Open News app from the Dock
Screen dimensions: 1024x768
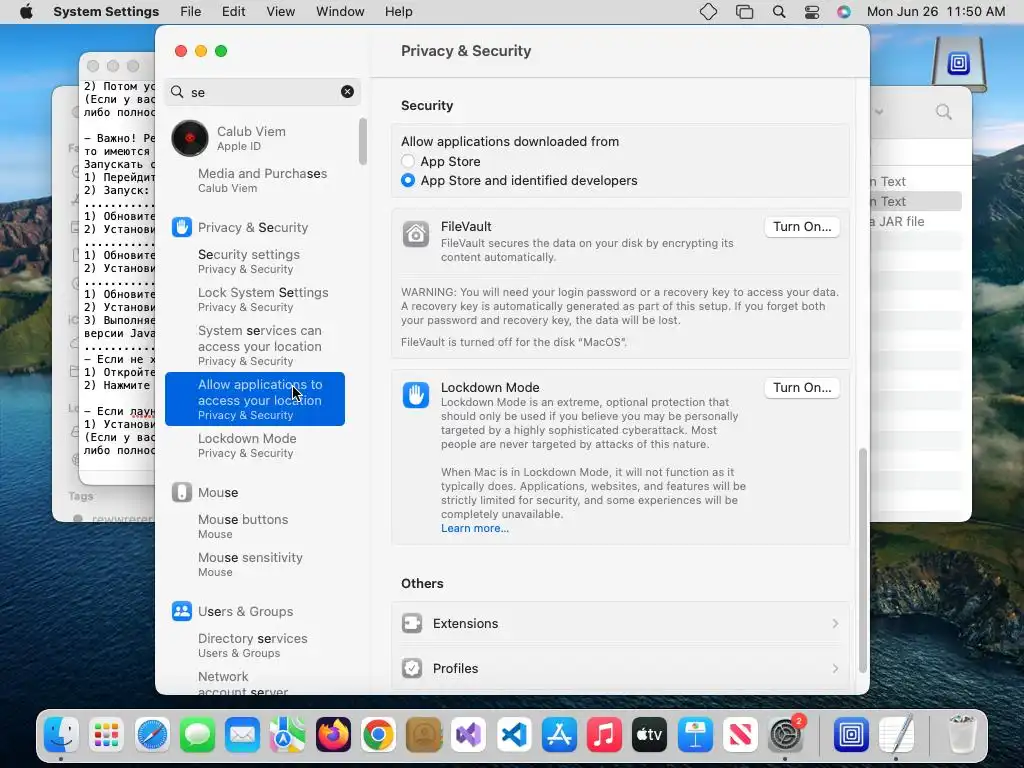click(x=740, y=735)
